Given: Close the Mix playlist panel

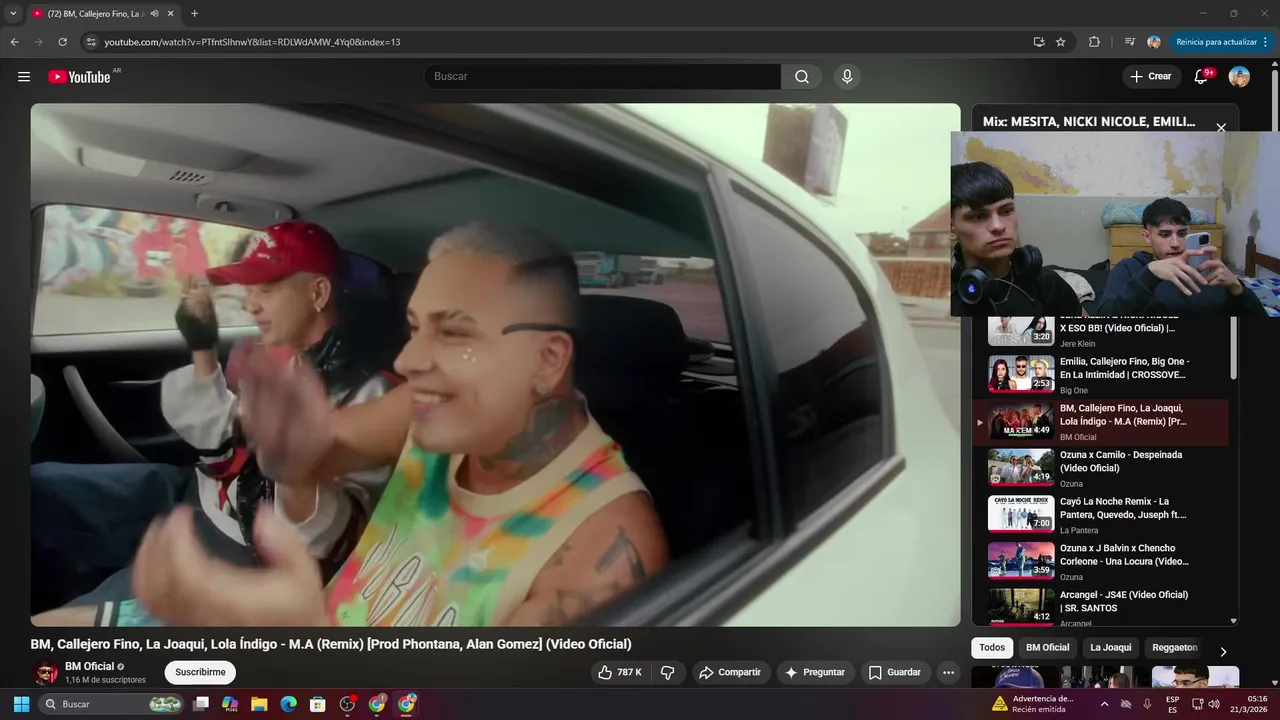Looking at the screenshot, I should pos(1221,128).
